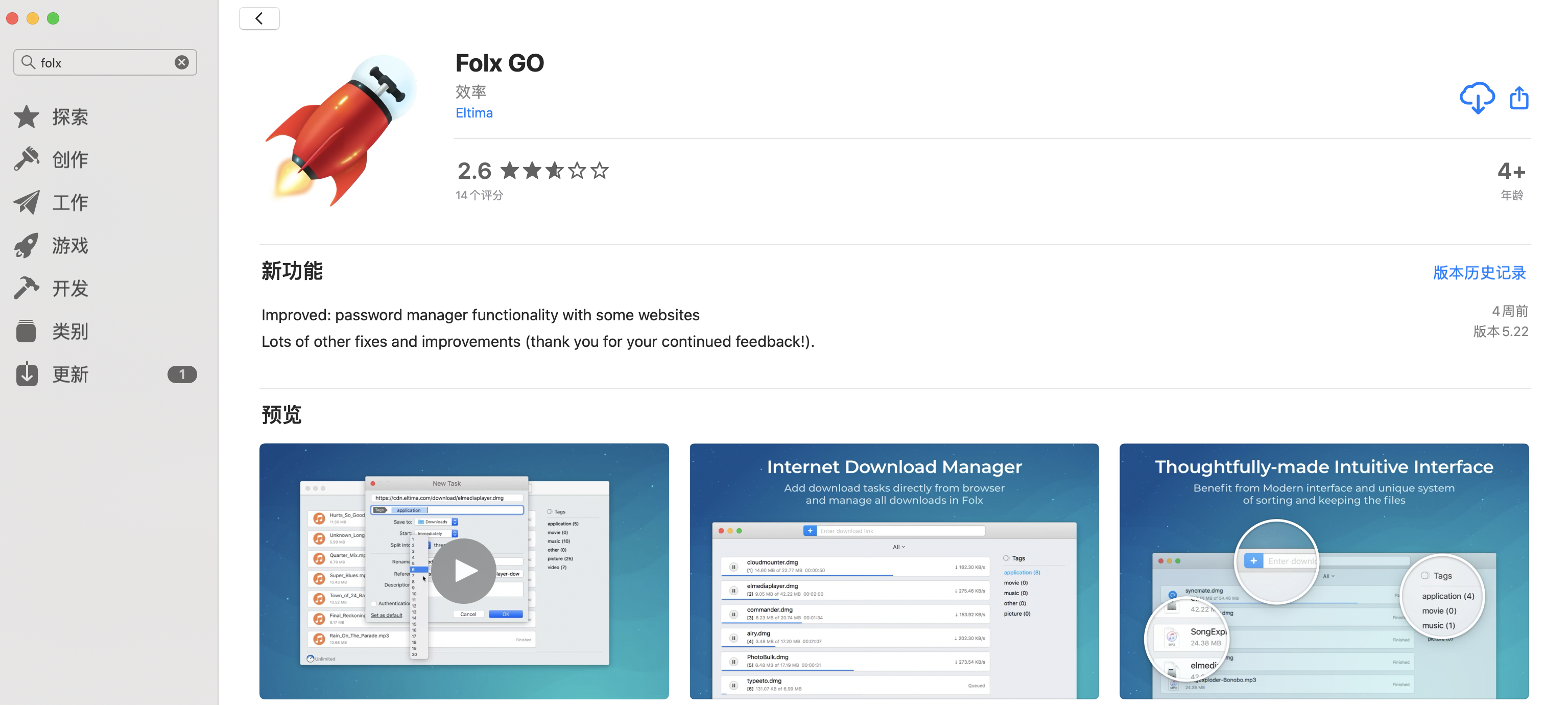Click the star icon beside 探索
The width and height of the screenshot is (1568, 705).
(x=26, y=117)
